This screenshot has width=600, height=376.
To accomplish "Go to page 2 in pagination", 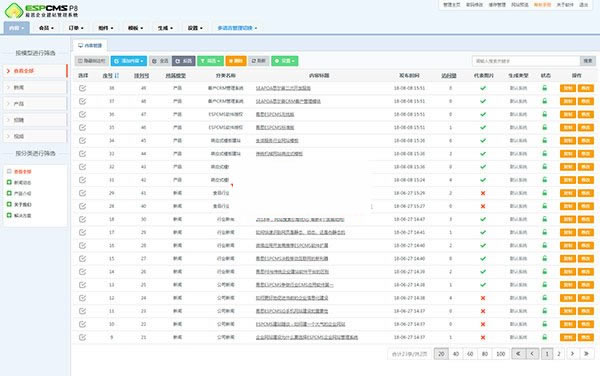I will coord(559,354).
